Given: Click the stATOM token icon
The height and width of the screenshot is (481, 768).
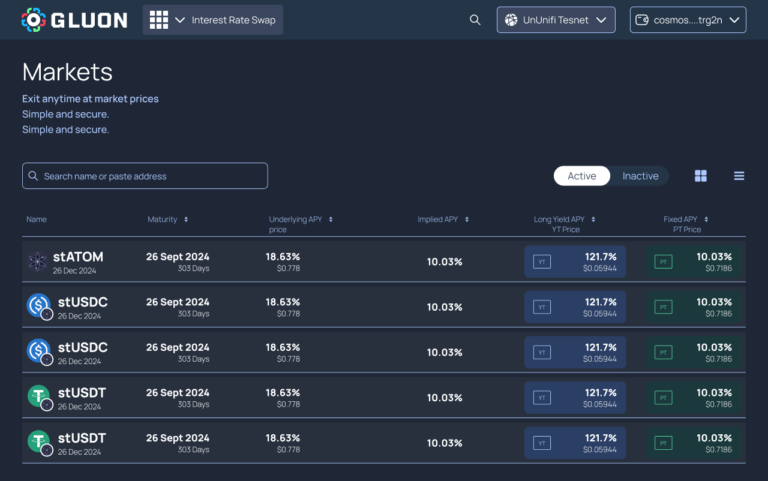Looking at the screenshot, I should click(x=37, y=262).
